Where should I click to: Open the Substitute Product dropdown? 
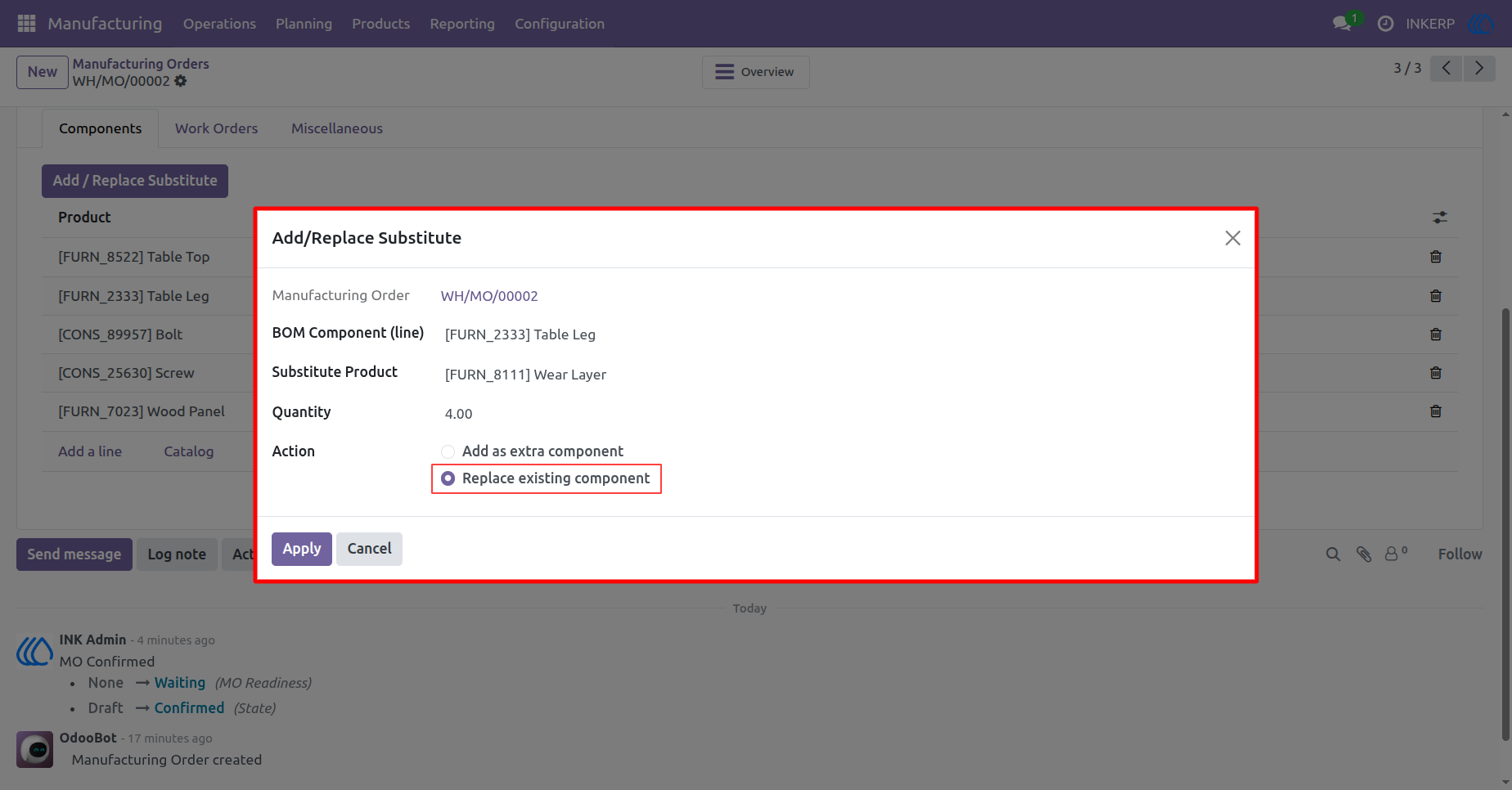tap(839, 375)
